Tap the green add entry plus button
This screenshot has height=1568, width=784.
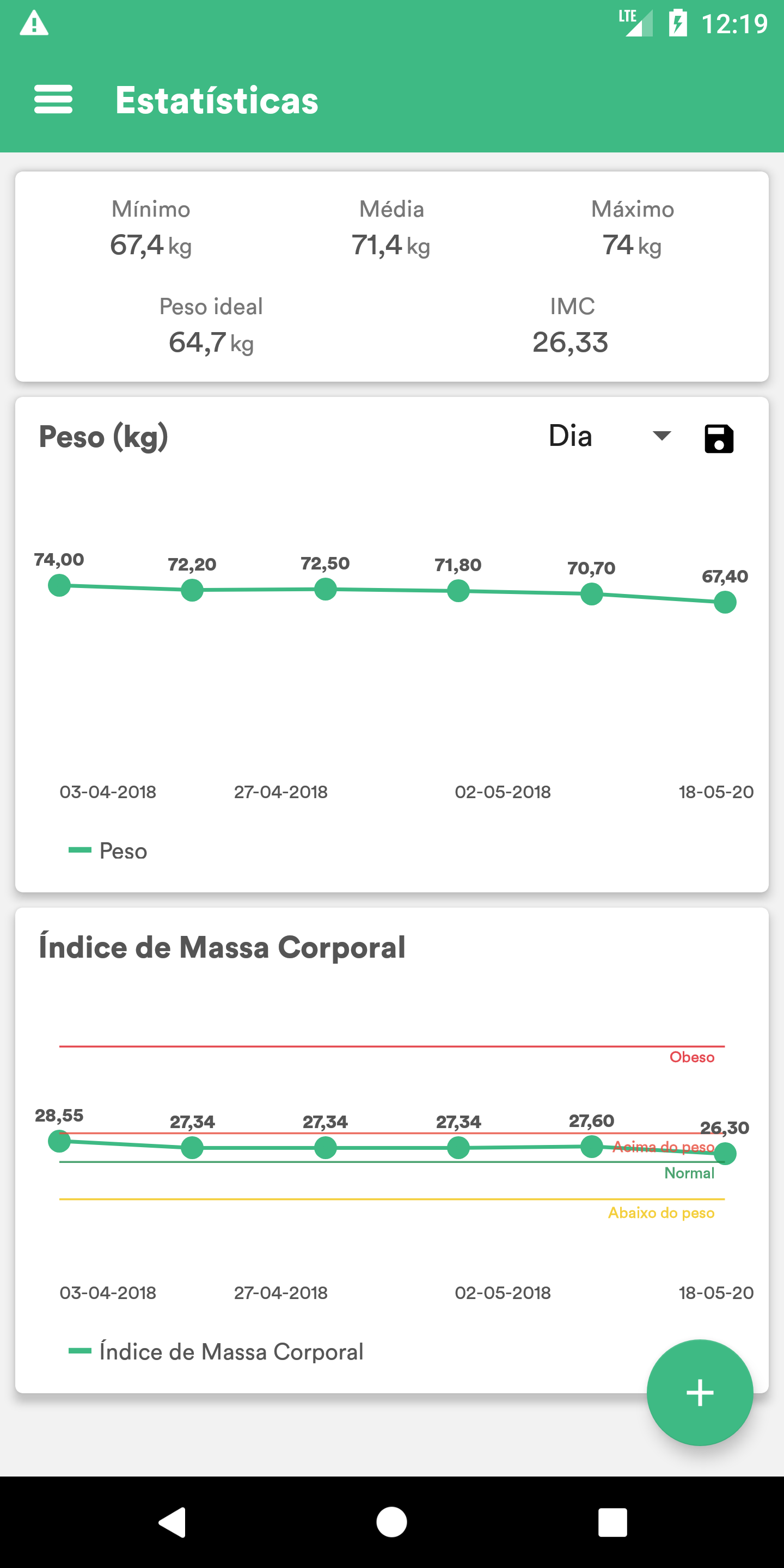(x=700, y=1392)
